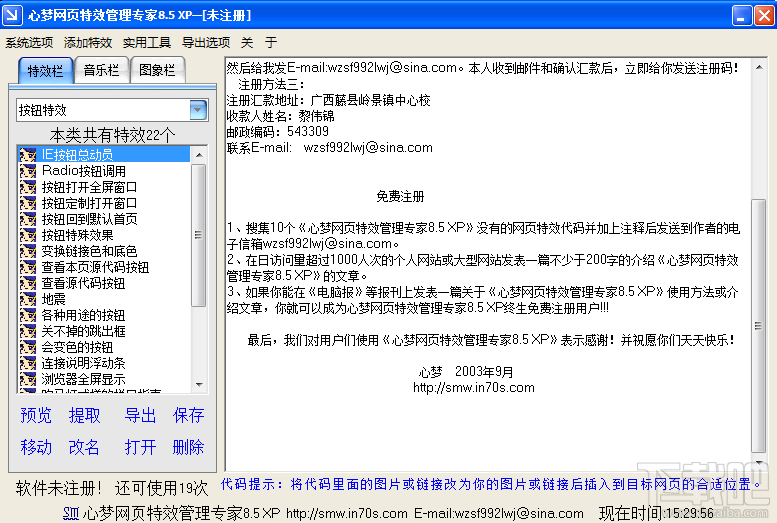Click icon beside 按钮定制打开窗口 item
This screenshot has width=777, height=523.
[28, 203]
